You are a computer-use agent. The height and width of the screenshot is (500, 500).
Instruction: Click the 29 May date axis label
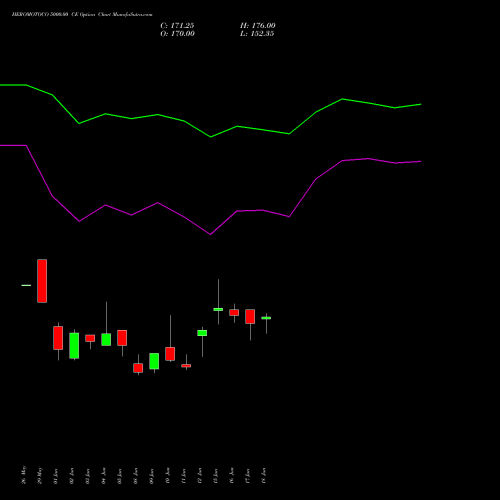click(x=40, y=476)
